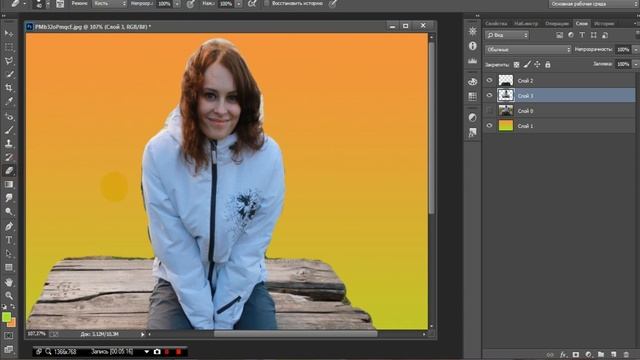Select the Lasso tool
This screenshot has height=360, width=640.
(x=9, y=61)
